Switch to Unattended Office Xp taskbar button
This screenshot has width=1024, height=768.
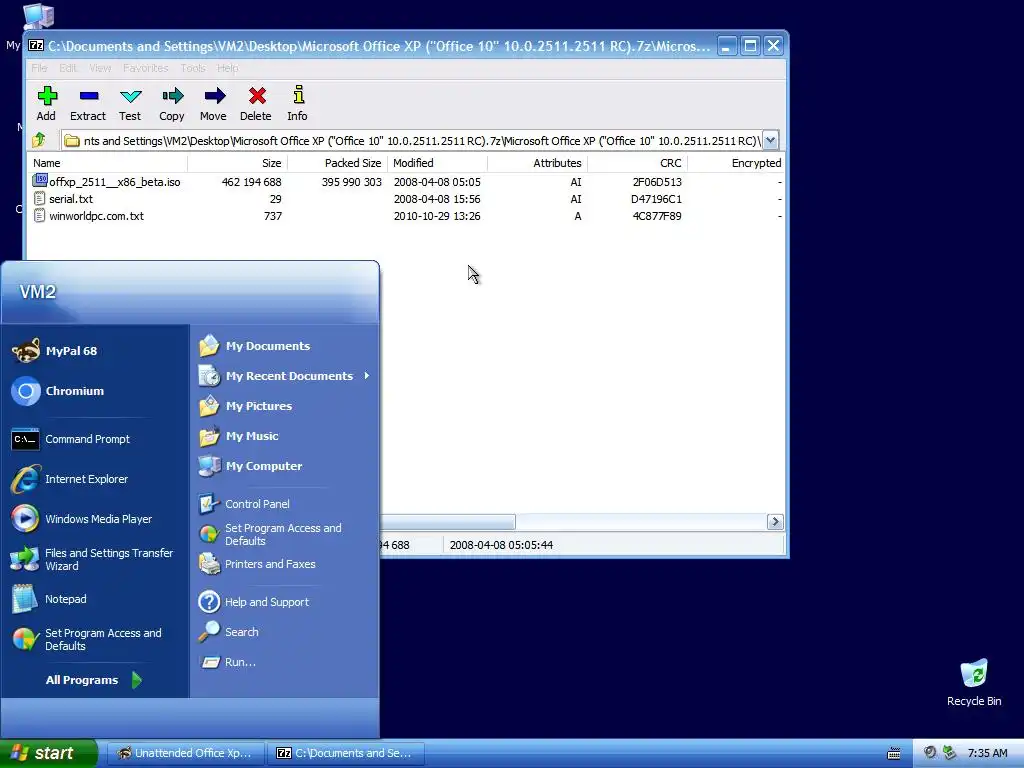[x=185, y=754]
